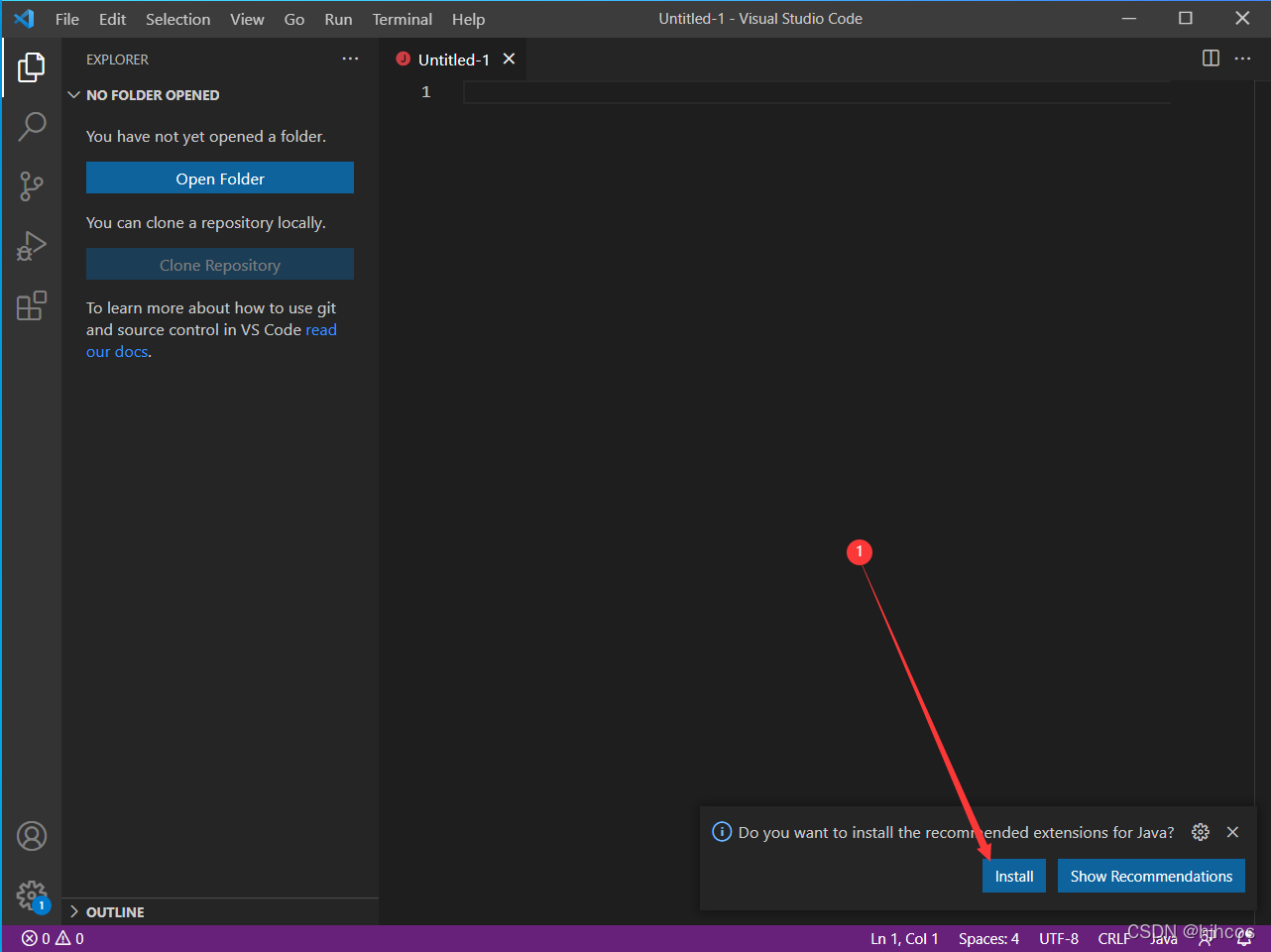Dismiss the Java extensions notification
The width and height of the screenshot is (1271, 952).
tap(1232, 832)
